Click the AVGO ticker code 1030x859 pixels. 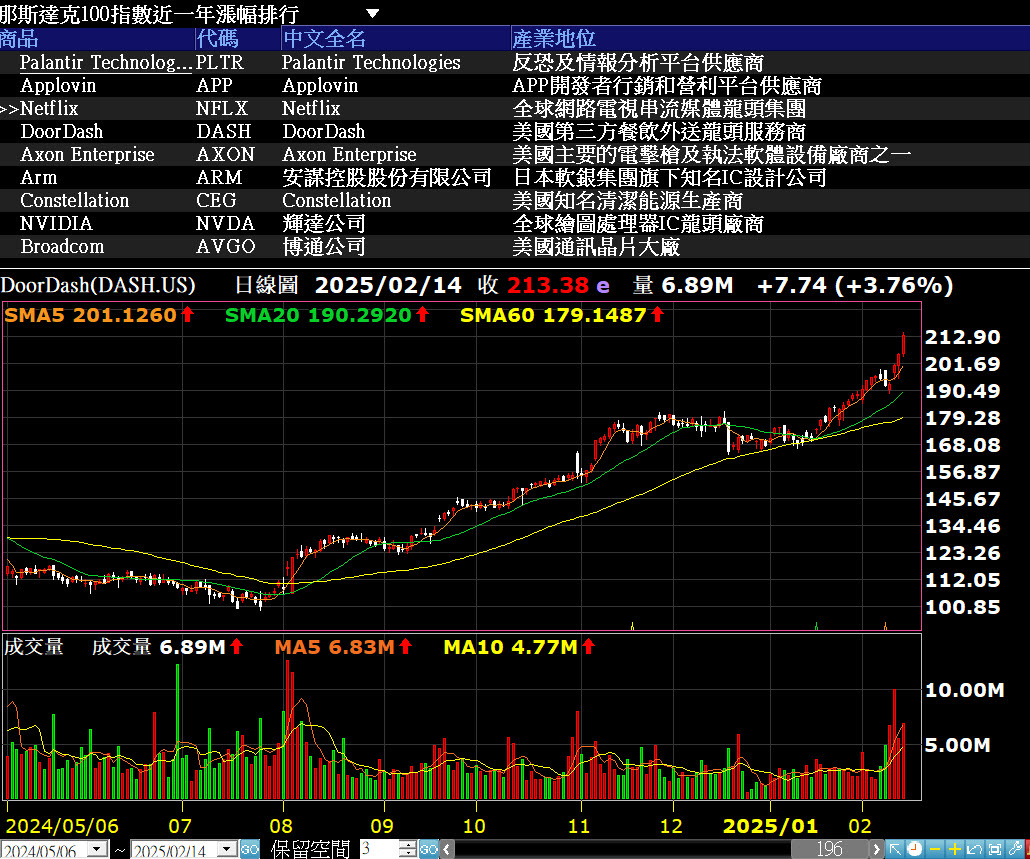point(225,246)
